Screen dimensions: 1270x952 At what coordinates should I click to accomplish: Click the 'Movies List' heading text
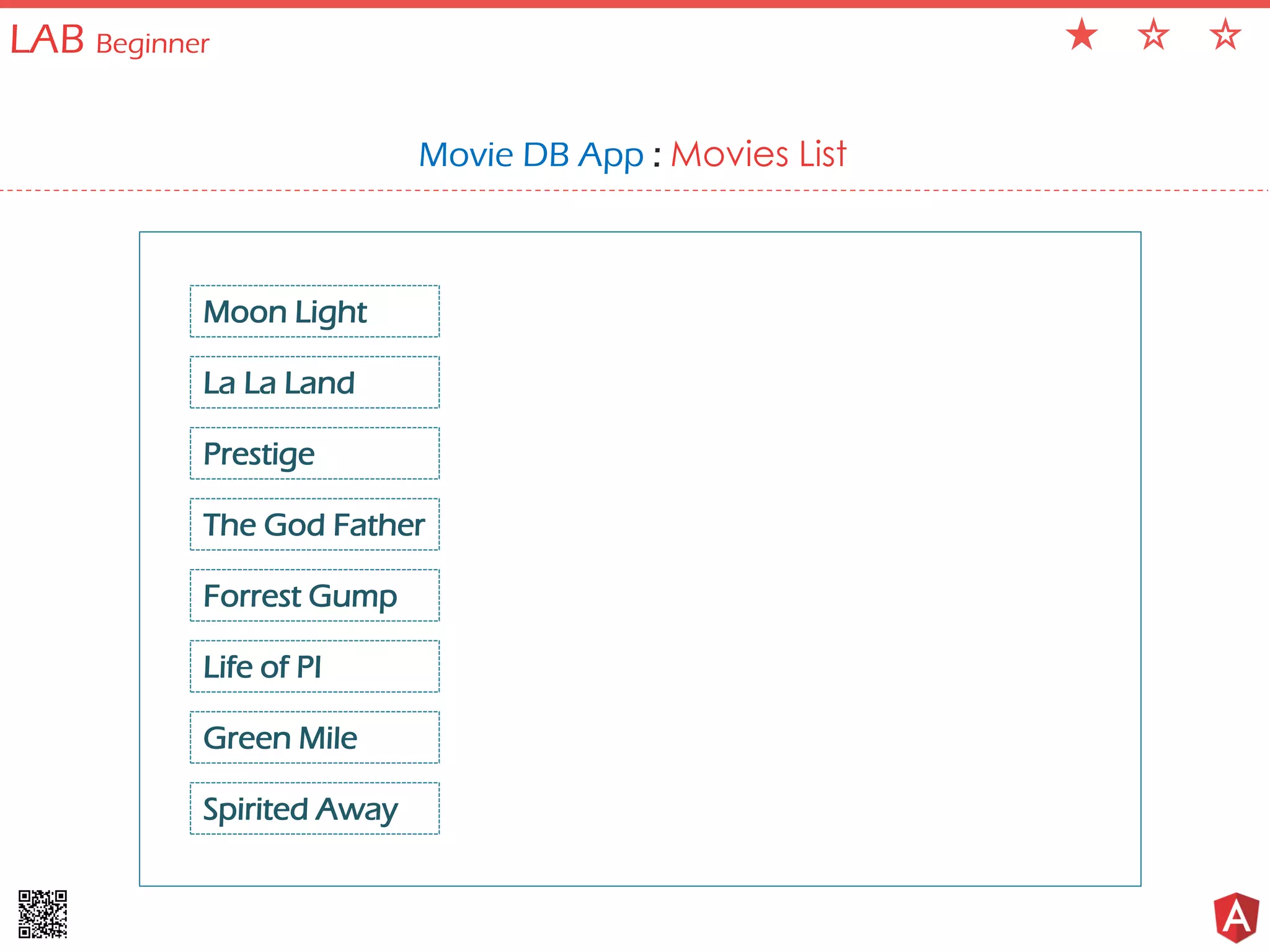pyautogui.click(x=758, y=154)
